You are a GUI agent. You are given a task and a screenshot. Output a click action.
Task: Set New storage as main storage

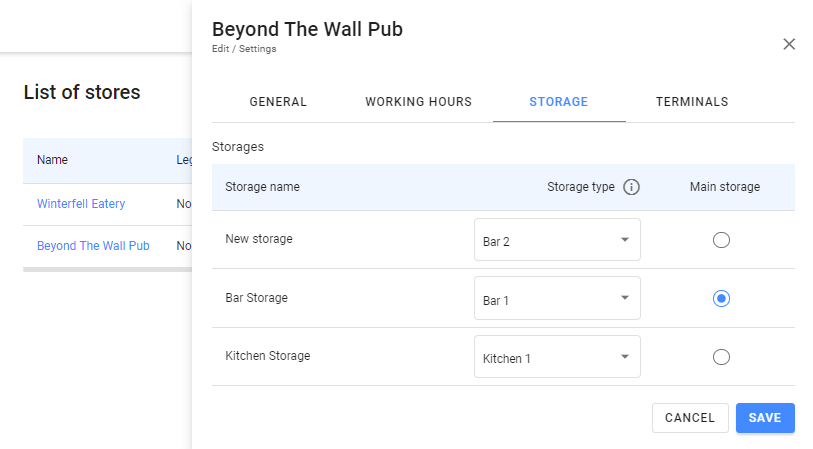pyautogui.click(x=722, y=240)
